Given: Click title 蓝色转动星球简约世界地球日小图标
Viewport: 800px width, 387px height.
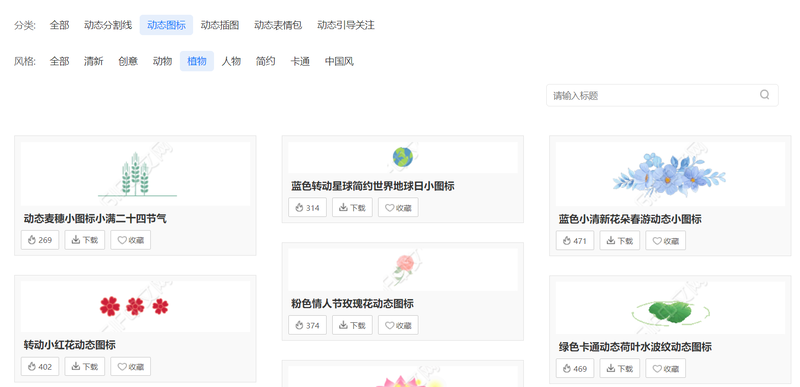Looking at the screenshot, I should (373, 186).
